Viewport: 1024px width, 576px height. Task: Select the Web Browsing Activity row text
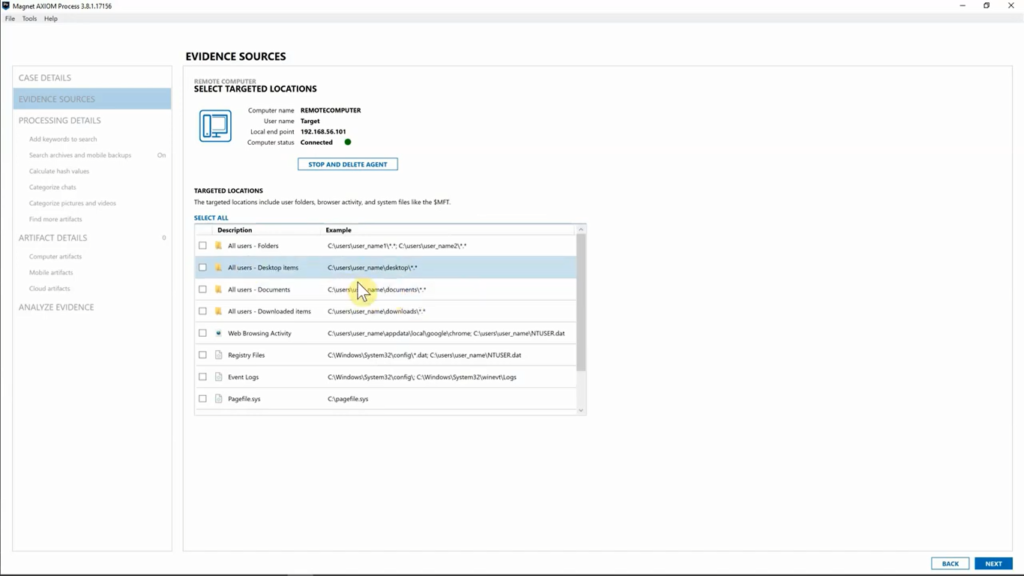[259, 333]
